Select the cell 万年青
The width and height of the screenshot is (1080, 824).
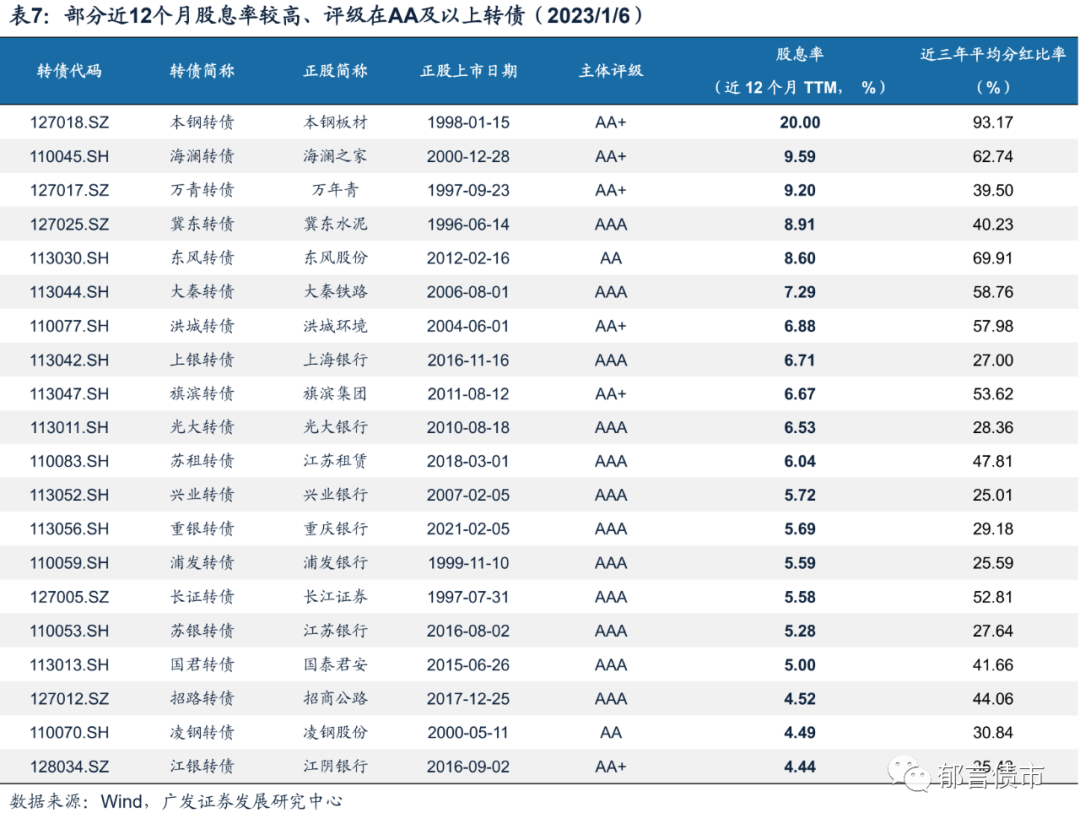pos(335,190)
